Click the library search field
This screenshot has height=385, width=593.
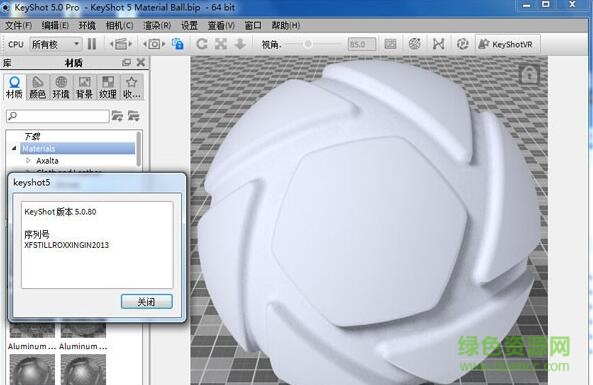(x=58, y=116)
